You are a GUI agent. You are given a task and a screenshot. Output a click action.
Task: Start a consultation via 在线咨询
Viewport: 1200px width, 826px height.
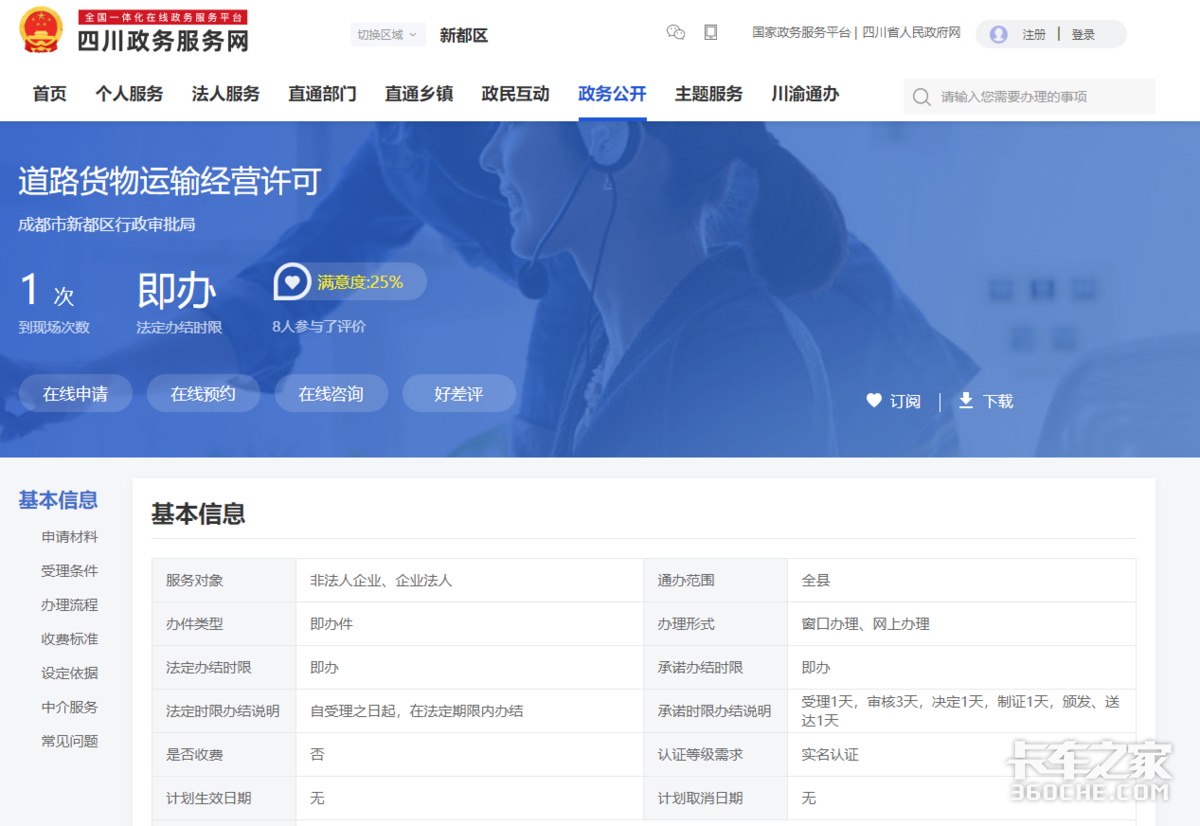pyautogui.click(x=331, y=393)
